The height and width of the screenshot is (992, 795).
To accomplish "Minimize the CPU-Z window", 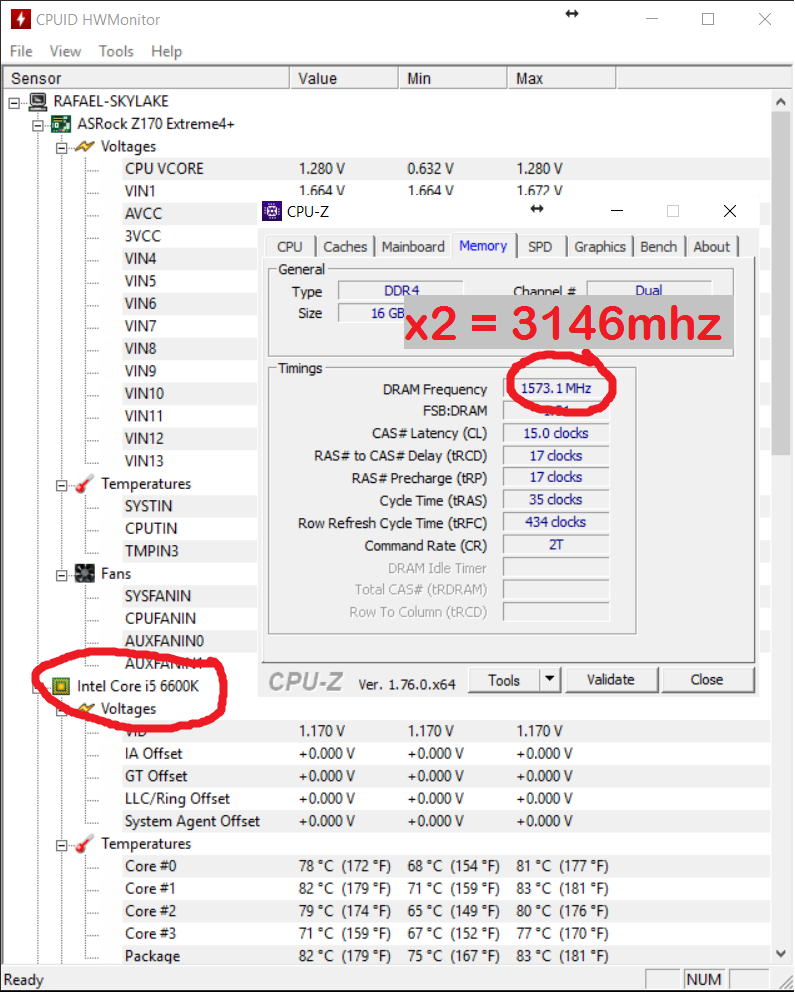I will pos(617,211).
